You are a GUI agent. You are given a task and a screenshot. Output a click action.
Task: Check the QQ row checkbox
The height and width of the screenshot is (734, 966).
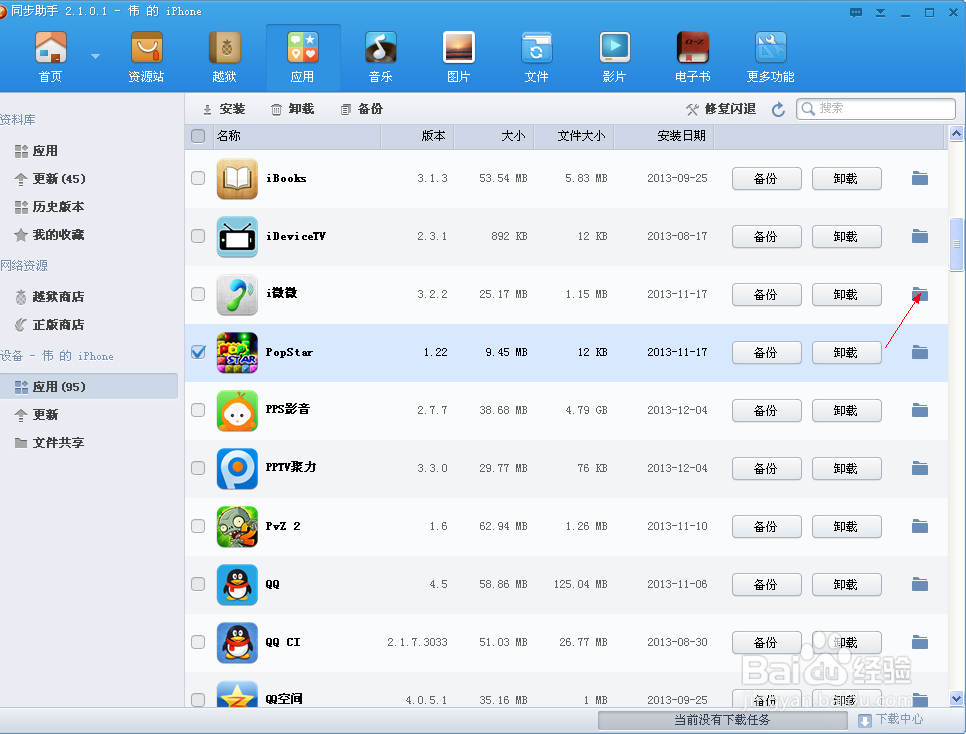[198, 584]
